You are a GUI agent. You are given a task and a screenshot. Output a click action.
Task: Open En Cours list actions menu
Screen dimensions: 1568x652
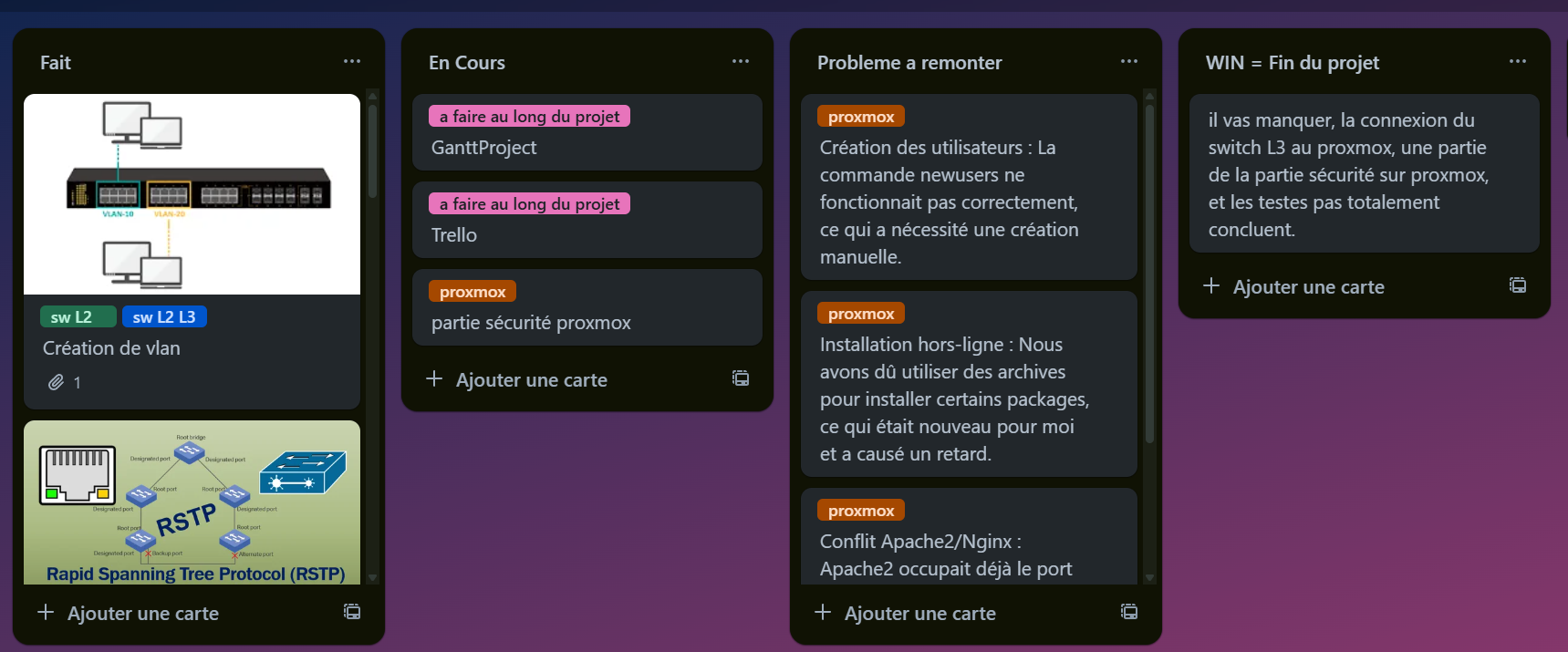click(x=741, y=62)
